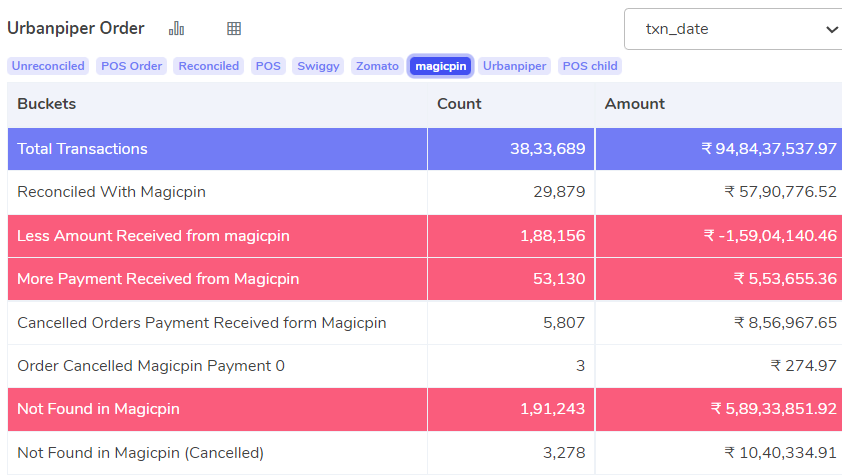Click amount ₹ 10,40,334.91

[x=780, y=452]
